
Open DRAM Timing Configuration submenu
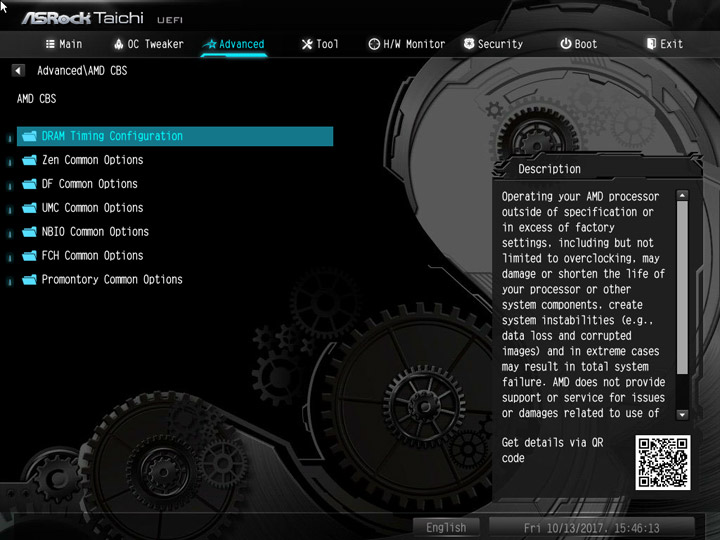coord(175,136)
